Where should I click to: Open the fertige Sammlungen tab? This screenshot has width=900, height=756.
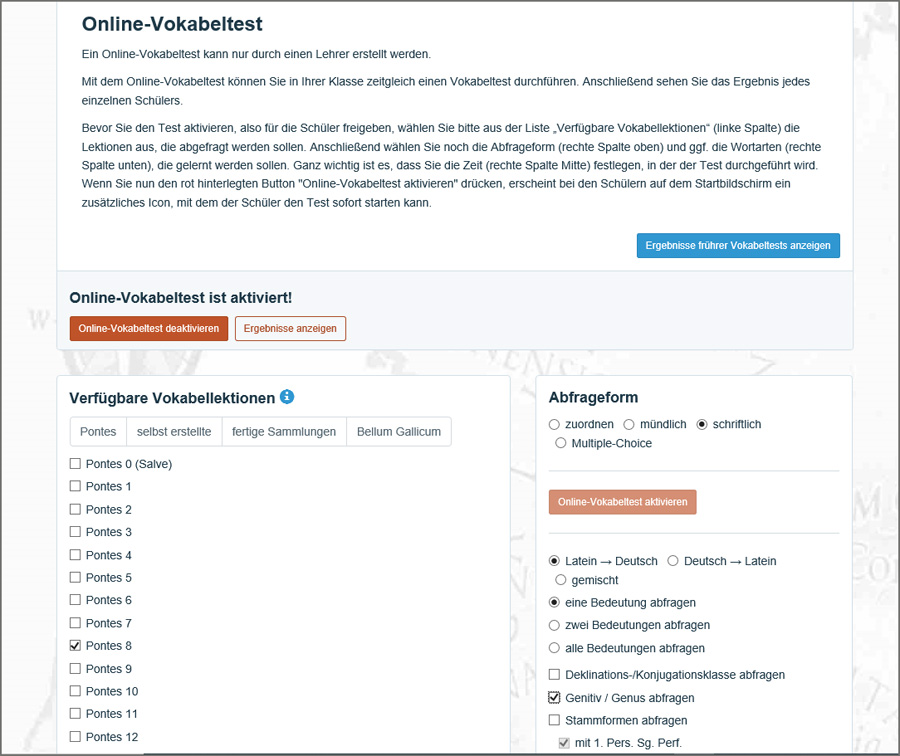284,432
